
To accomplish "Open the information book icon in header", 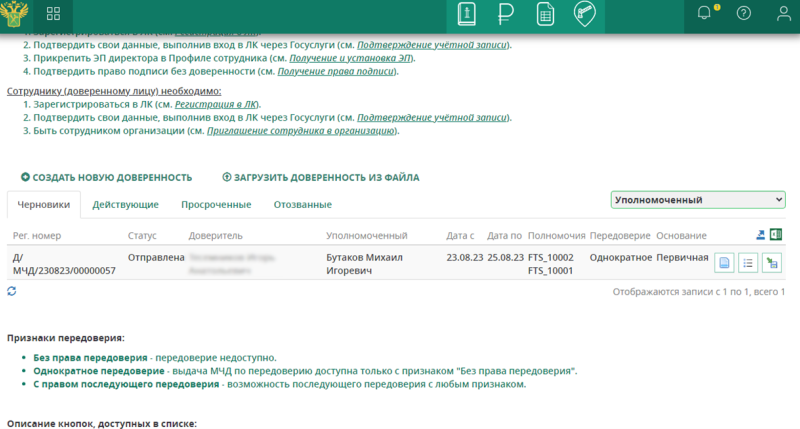I will 466,14.
